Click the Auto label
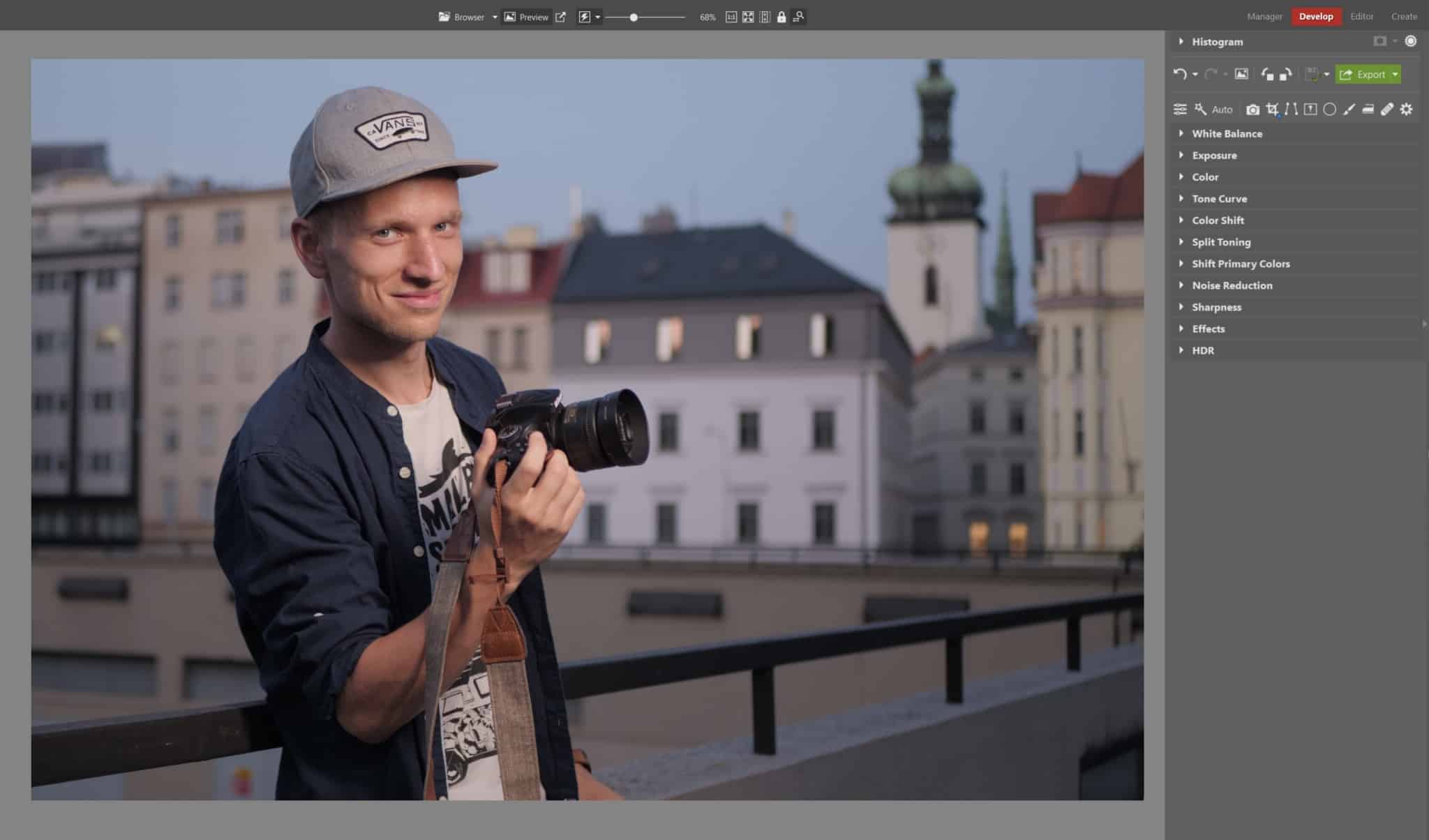This screenshot has width=1429, height=840. pyautogui.click(x=1222, y=110)
